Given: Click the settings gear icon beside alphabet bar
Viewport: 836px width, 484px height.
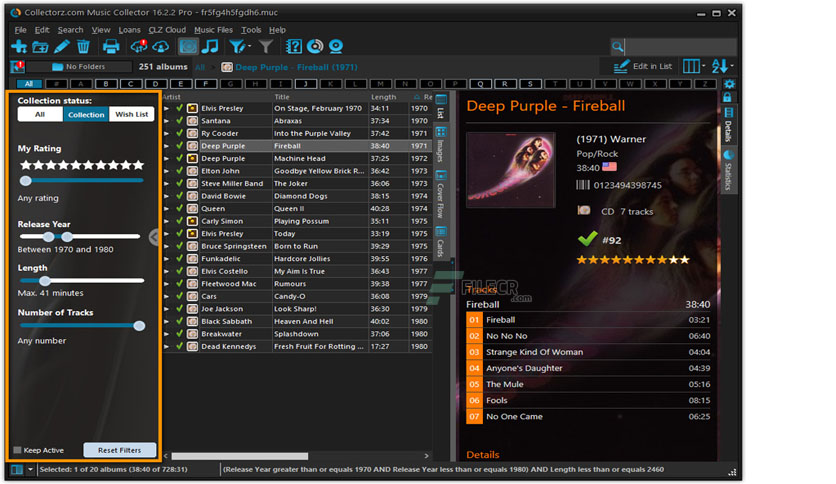Looking at the screenshot, I should (x=729, y=84).
